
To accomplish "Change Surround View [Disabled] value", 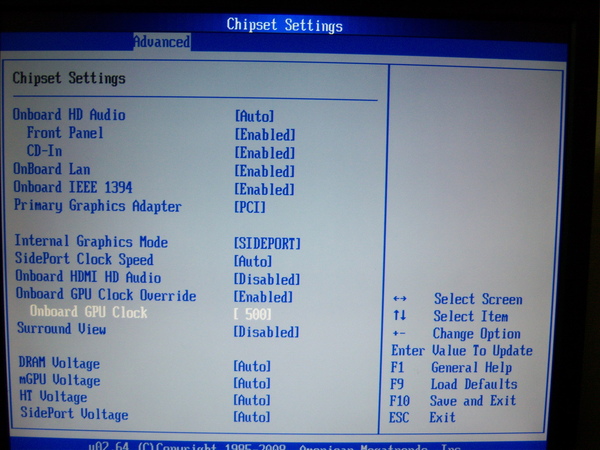I will [266, 332].
